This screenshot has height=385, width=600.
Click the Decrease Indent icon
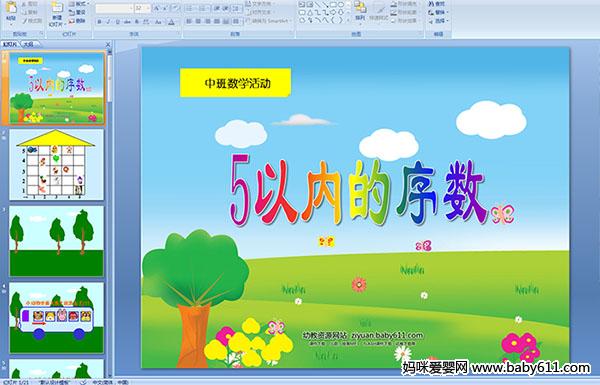217,8
